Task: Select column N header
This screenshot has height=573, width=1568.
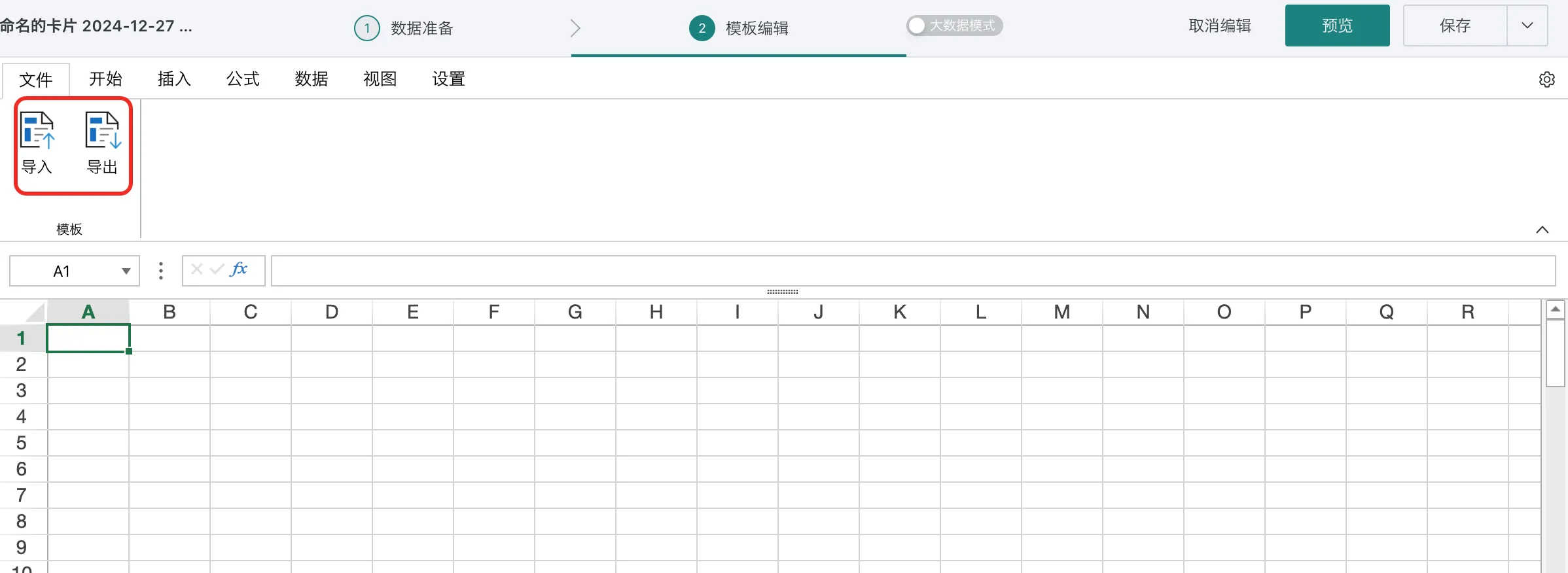Action: coord(1143,312)
